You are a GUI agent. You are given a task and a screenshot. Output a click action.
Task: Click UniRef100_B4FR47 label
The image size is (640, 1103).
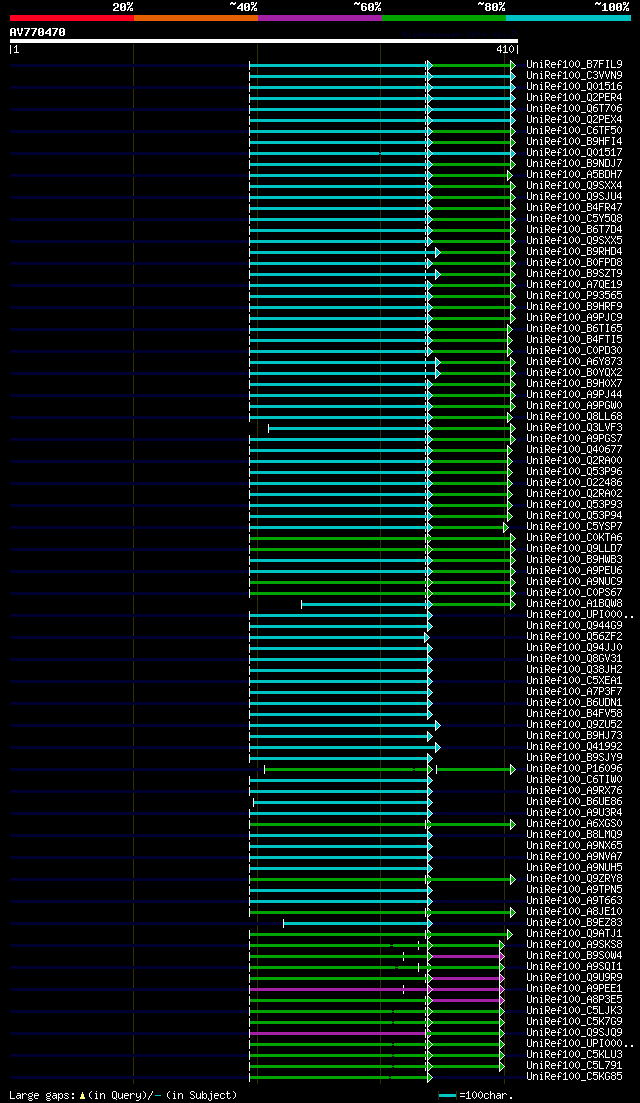[574, 208]
